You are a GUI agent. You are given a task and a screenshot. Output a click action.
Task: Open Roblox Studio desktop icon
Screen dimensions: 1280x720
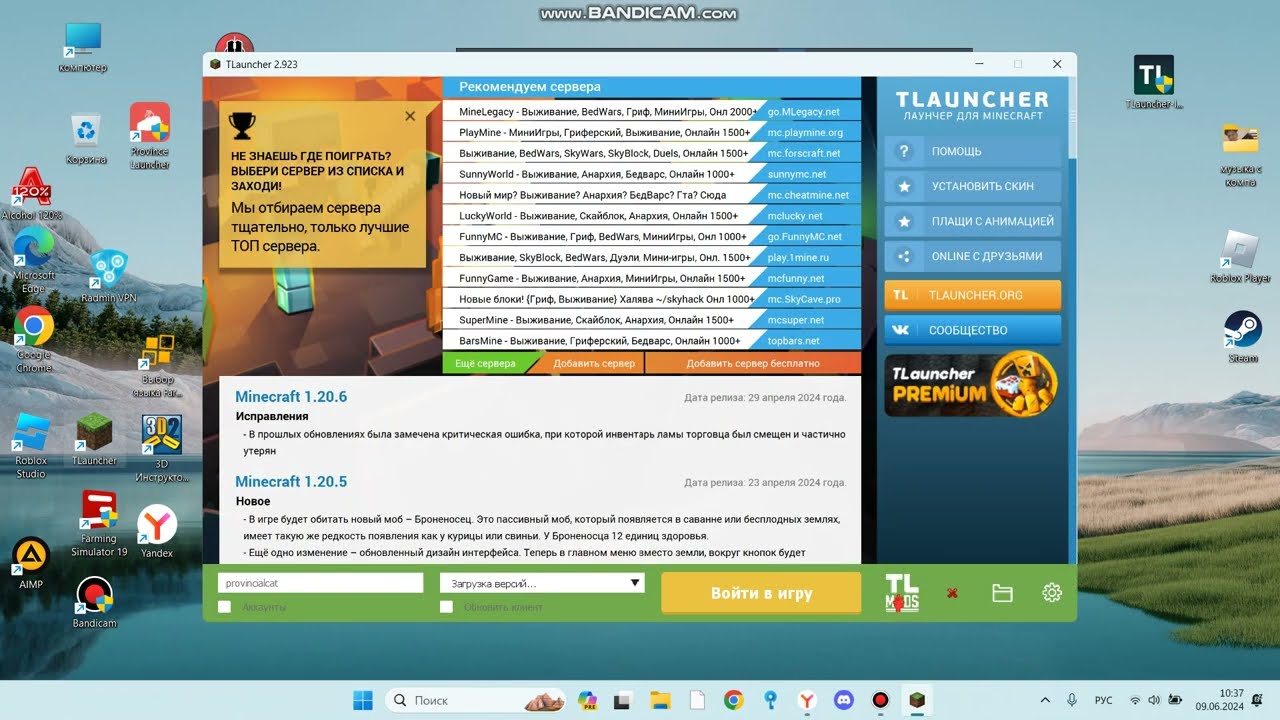[x=31, y=445]
